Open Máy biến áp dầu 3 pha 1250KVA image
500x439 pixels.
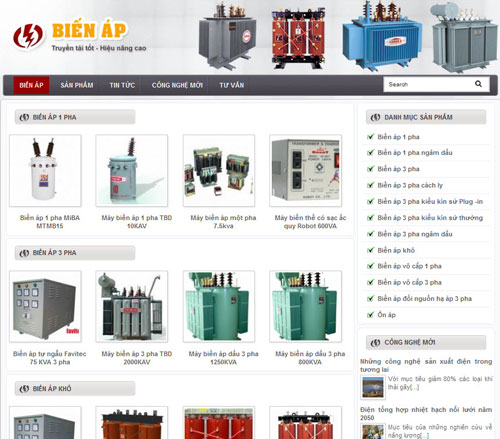click(x=219, y=306)
